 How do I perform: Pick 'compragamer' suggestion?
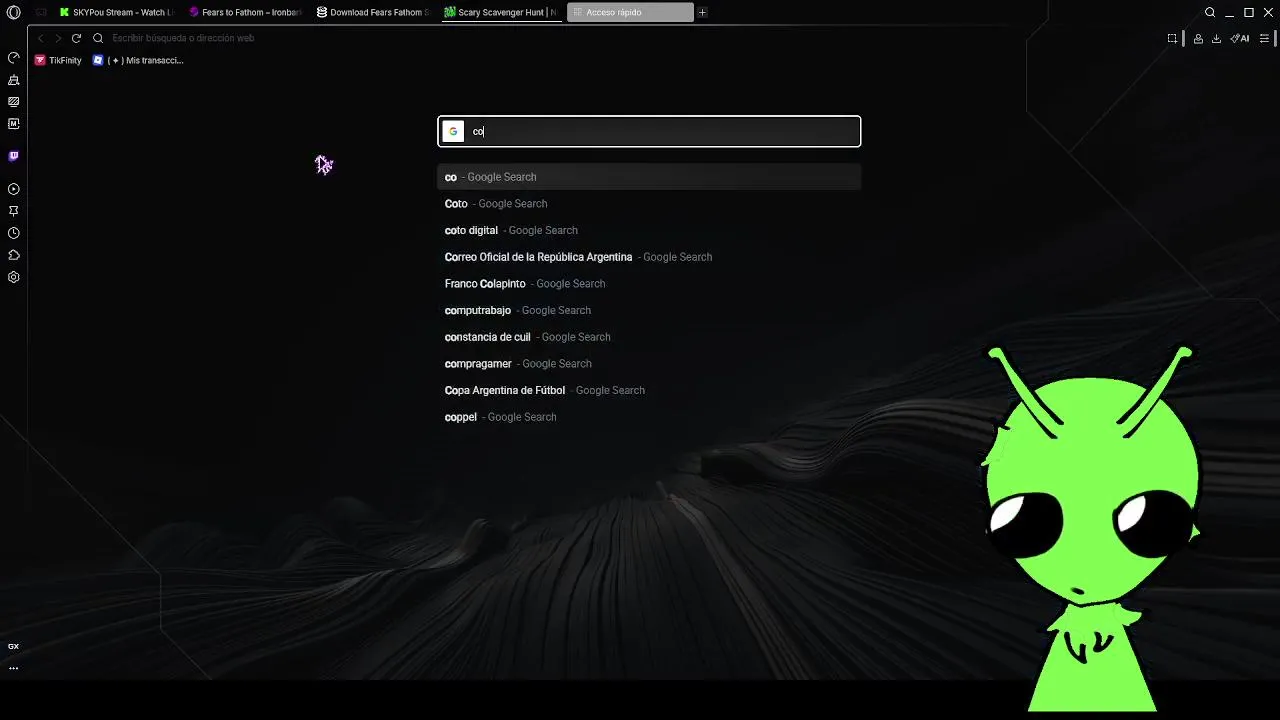(649, 364)
